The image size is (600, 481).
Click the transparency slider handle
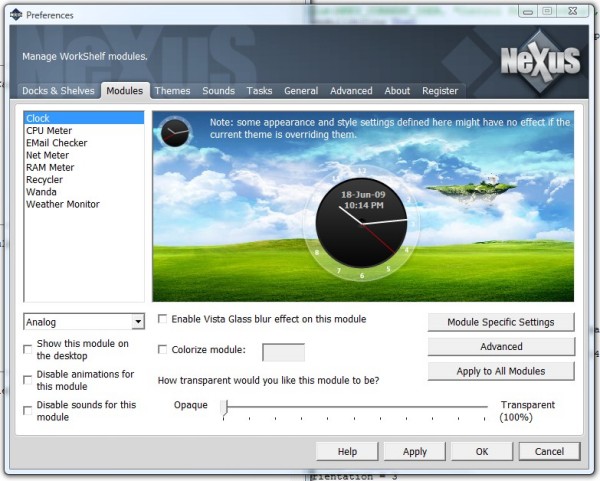coord(225,408)
